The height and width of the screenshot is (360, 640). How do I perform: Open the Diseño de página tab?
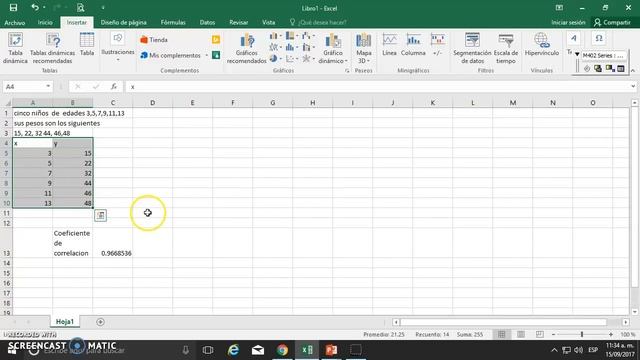coord(124,22)
